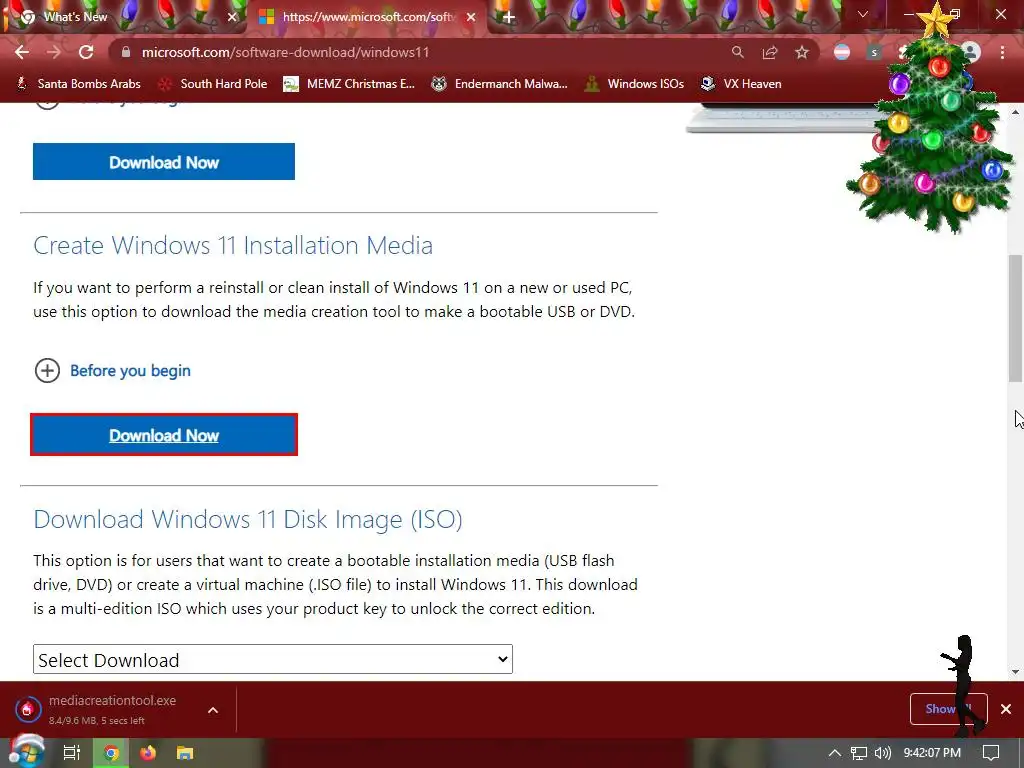Open Santa Bombs Arabs bookmark
Image resolution: width=1024 pixels, height=768 pixels.
[78, 84]
